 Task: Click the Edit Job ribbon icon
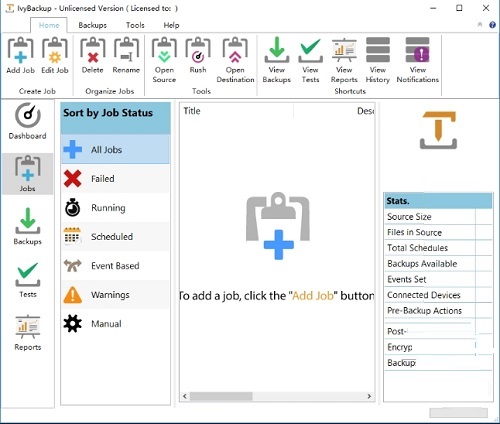coord(55,50)
